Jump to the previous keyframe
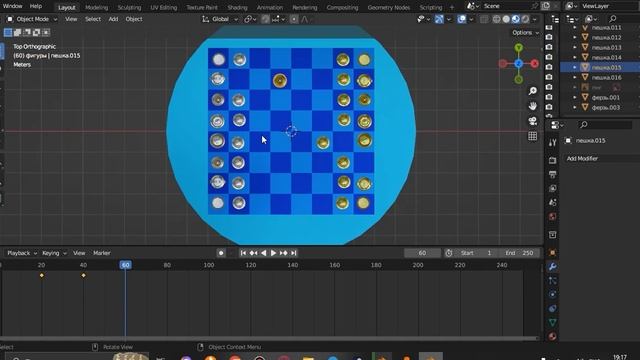 click(253, 253)
